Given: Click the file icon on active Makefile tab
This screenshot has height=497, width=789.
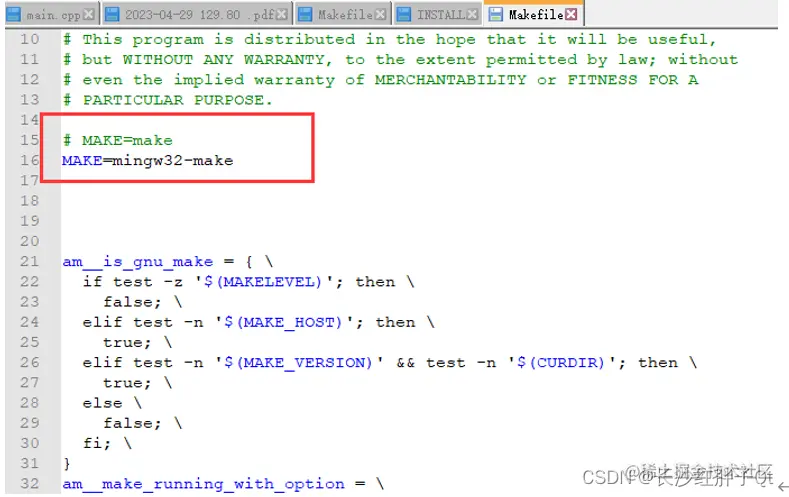Looking at the screenshot, I should [496, 15].
